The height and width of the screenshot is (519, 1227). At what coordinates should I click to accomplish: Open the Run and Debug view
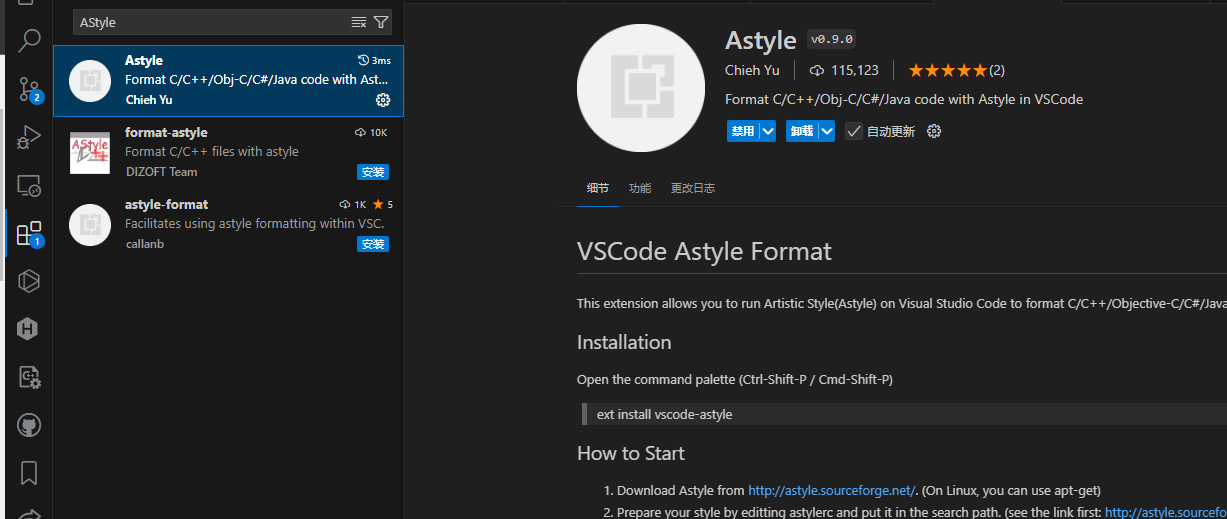click(x=29, y=137)
